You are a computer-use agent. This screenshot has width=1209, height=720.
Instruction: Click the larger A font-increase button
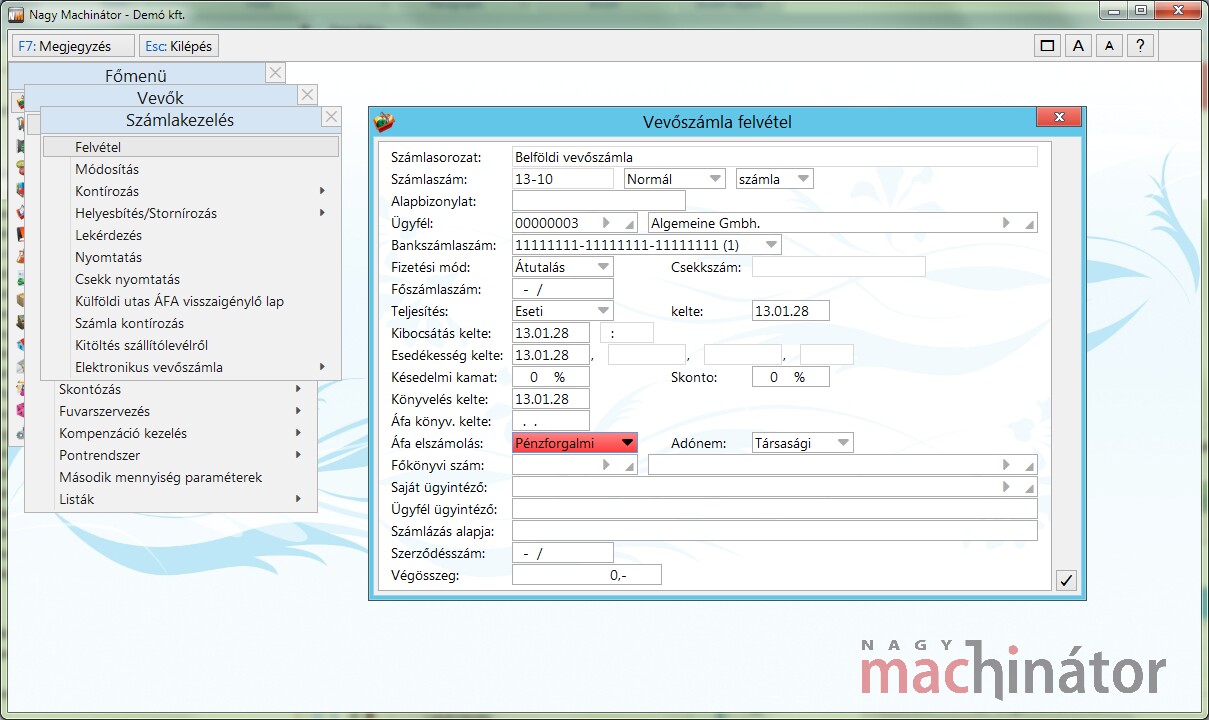pos(1078,46)
